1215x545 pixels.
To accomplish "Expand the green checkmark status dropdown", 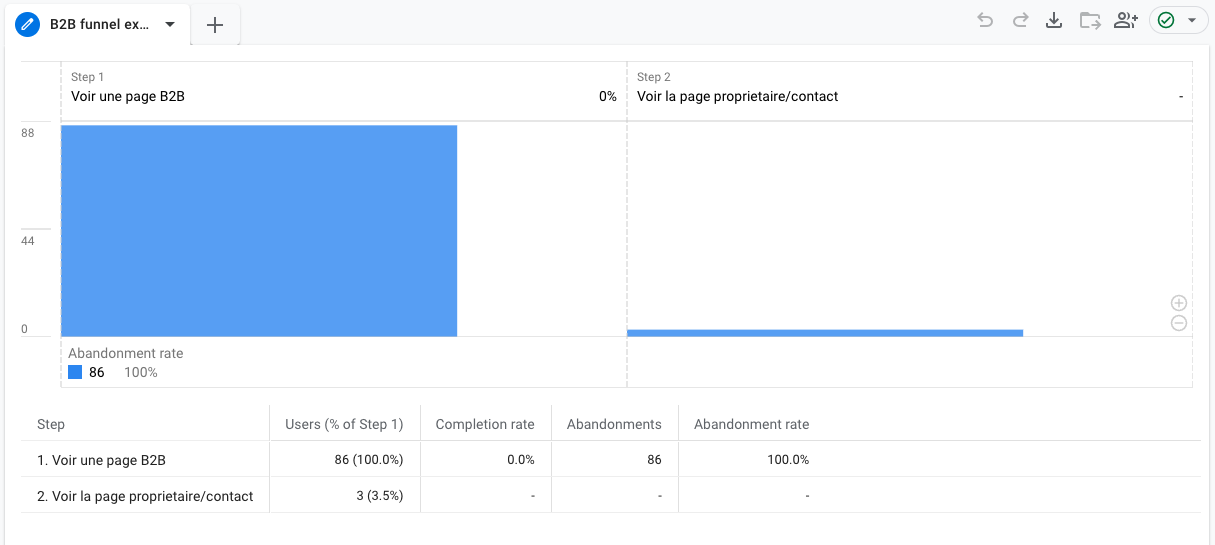I will pyautogui.click(x=1191, y=21).
